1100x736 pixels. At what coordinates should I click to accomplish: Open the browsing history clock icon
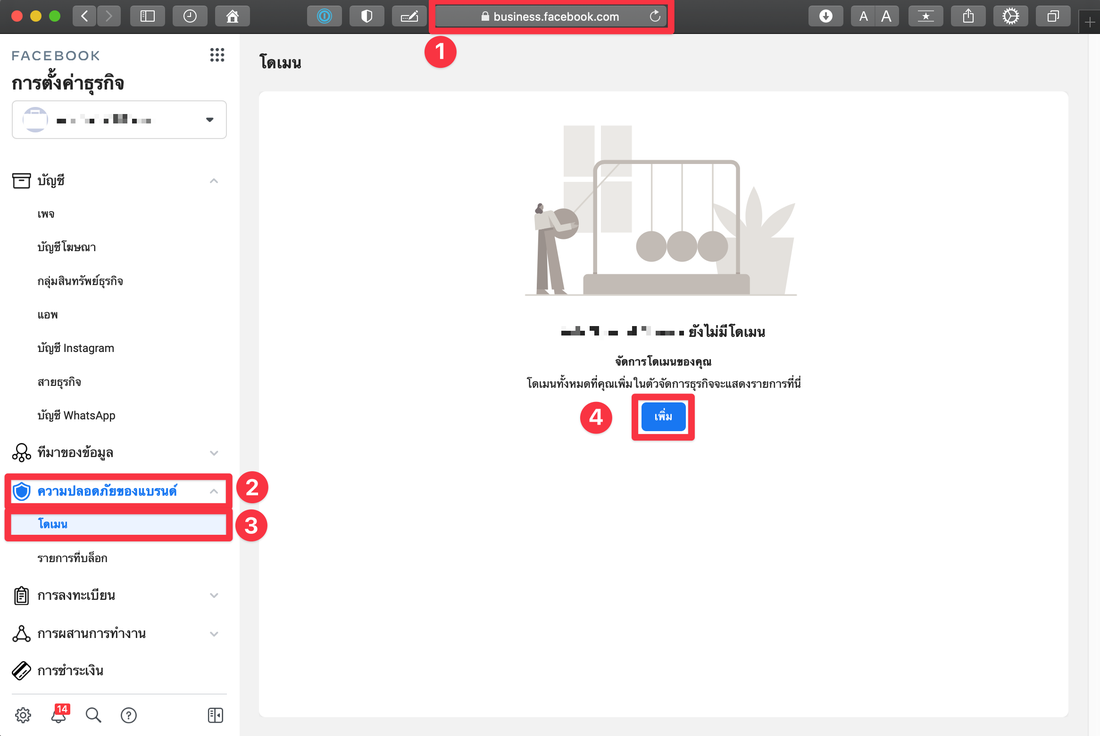(190, 16)
